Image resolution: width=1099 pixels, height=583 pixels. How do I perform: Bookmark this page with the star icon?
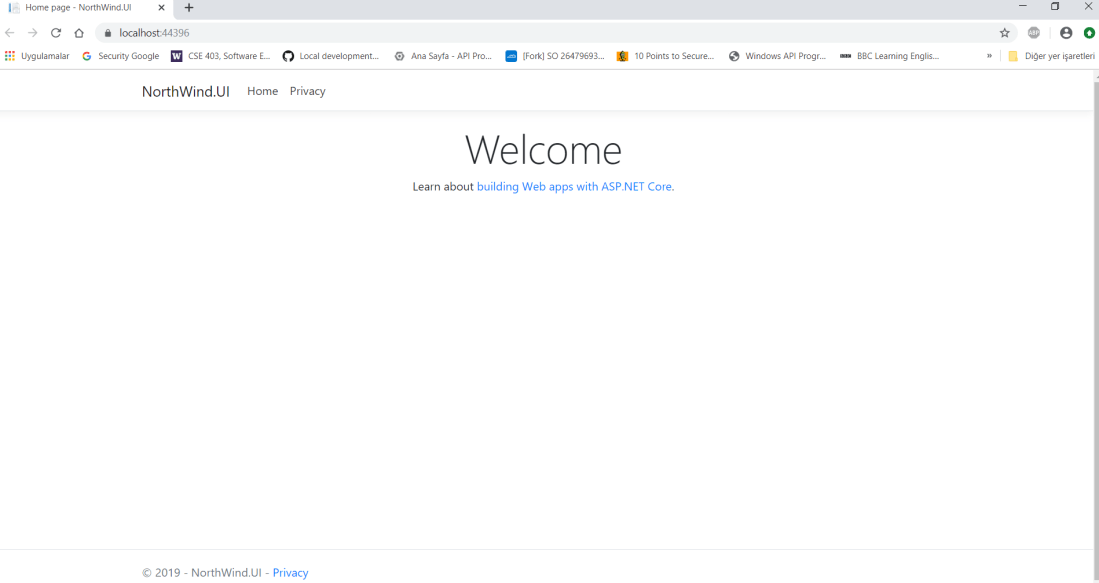tap(1005, 33)
